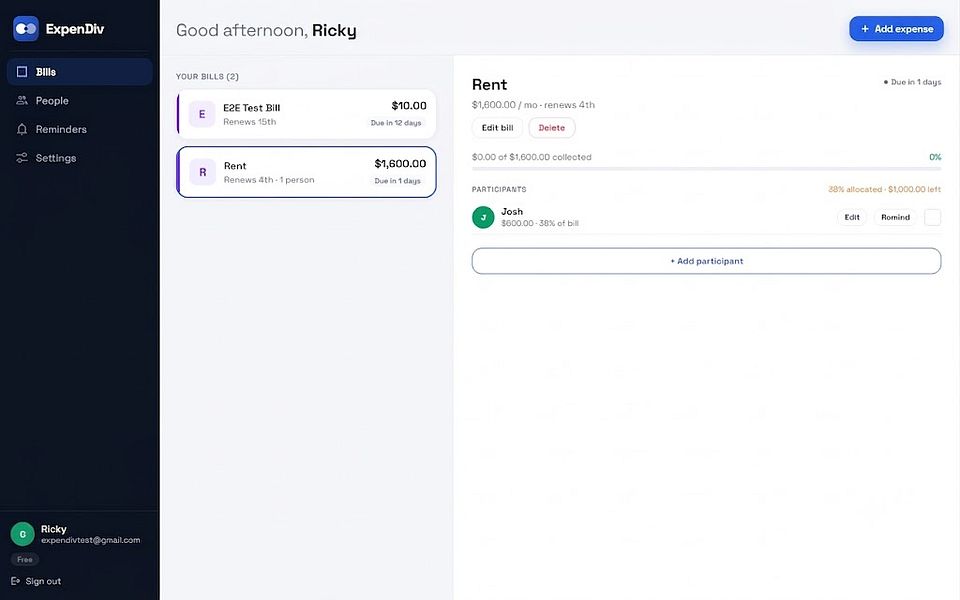Open Bills via its sidebar icon
This screenshot has width=960, height=600.
click(22, 72)
